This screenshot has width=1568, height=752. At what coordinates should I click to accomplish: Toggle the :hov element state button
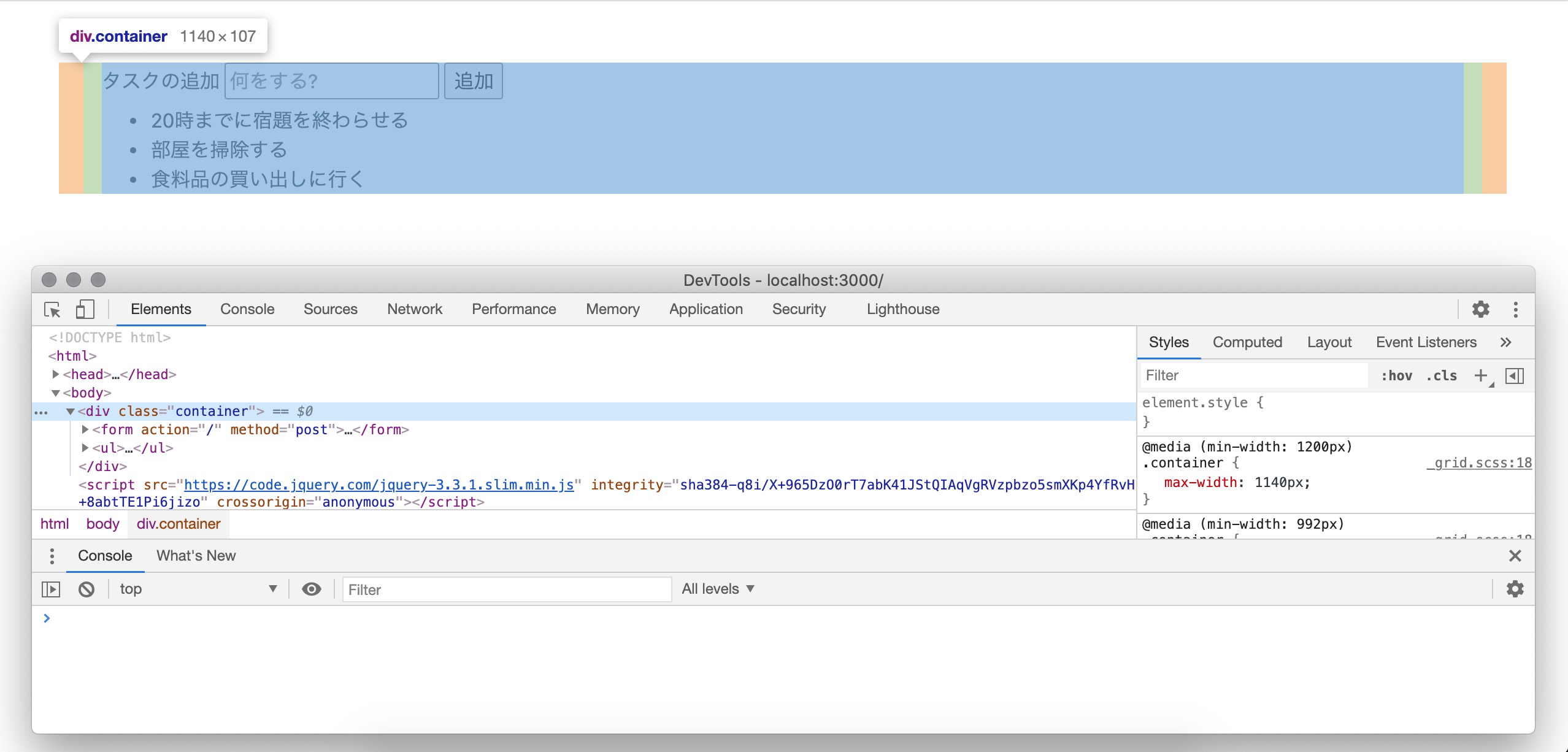click(x=1396, y=375)
